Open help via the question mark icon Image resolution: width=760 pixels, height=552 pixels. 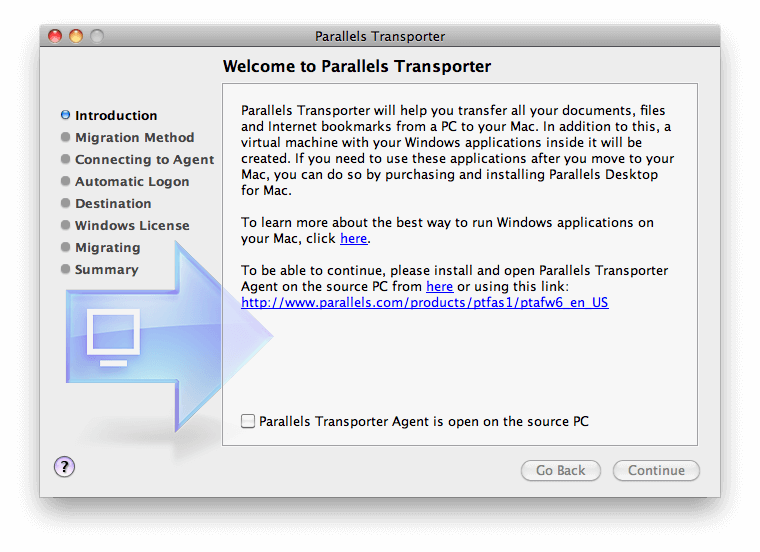click(x=64, y=467)
